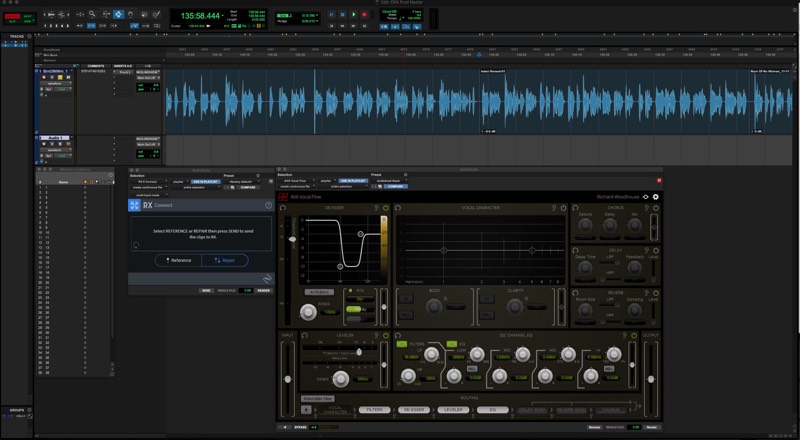Adjust the OUTPUT level fader handle

[651, 379]
